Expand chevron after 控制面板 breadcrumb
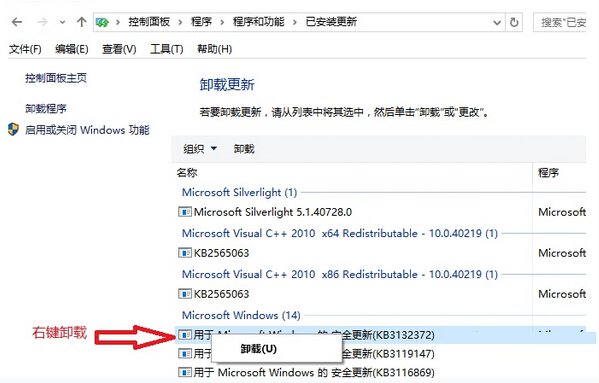 point(180,23)
